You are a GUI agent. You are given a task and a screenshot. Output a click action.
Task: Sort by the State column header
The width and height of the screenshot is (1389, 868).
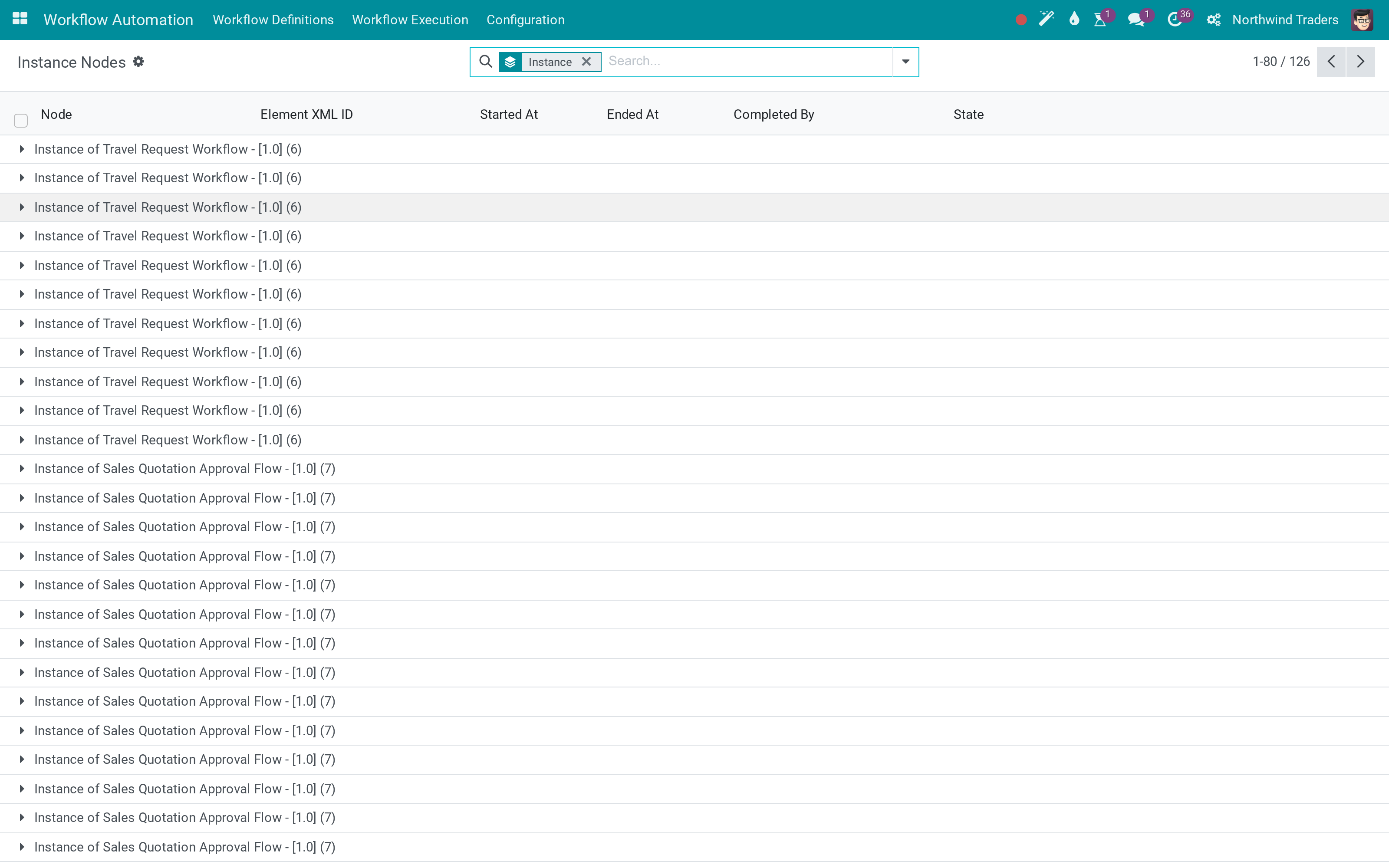[968, 114]
